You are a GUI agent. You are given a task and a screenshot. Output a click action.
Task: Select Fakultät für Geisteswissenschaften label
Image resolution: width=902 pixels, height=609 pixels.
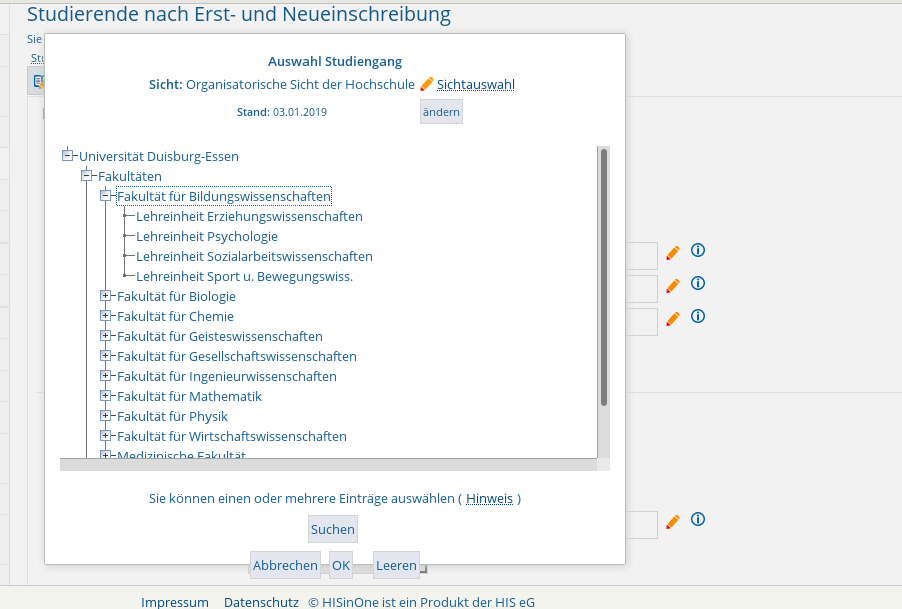pos(220,336)
